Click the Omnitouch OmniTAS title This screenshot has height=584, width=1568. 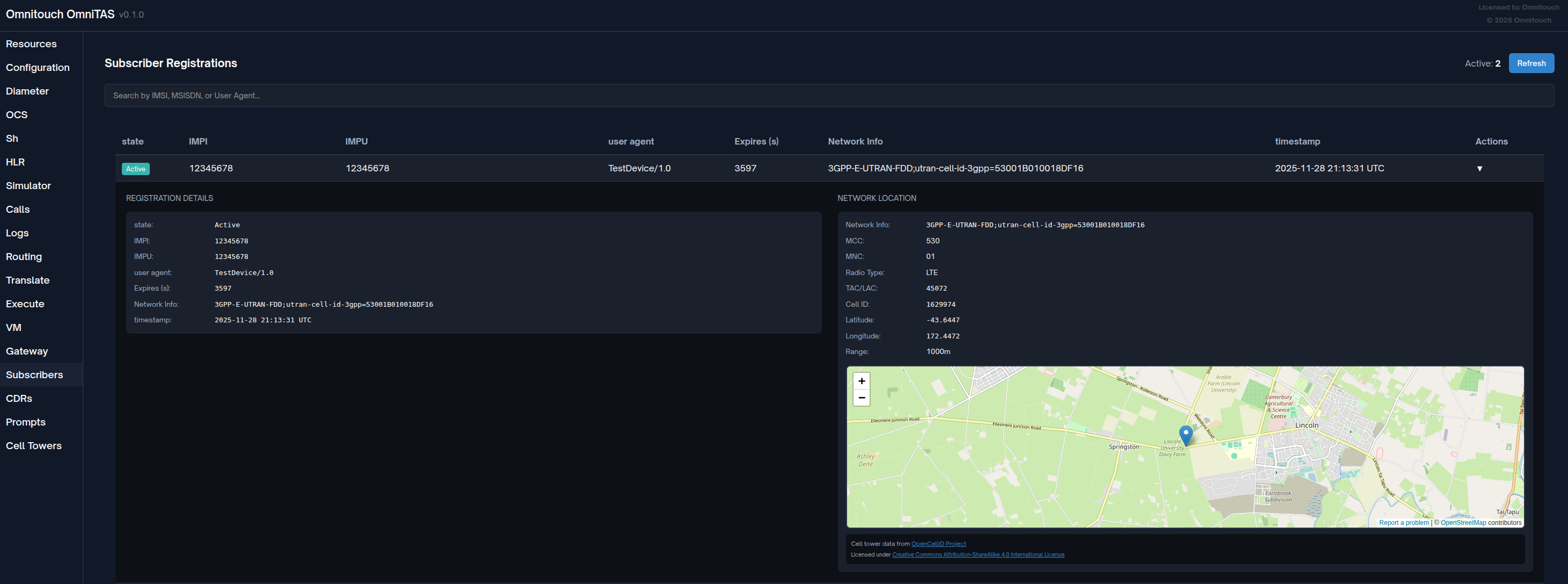pos(60,15)
